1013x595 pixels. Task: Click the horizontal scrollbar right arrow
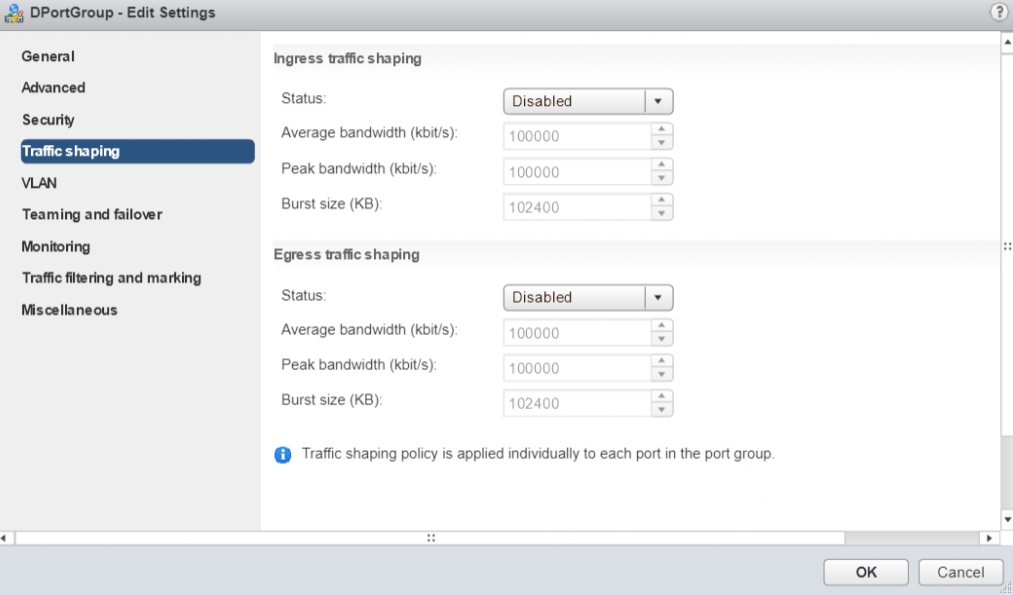click(x=991, y=538)
